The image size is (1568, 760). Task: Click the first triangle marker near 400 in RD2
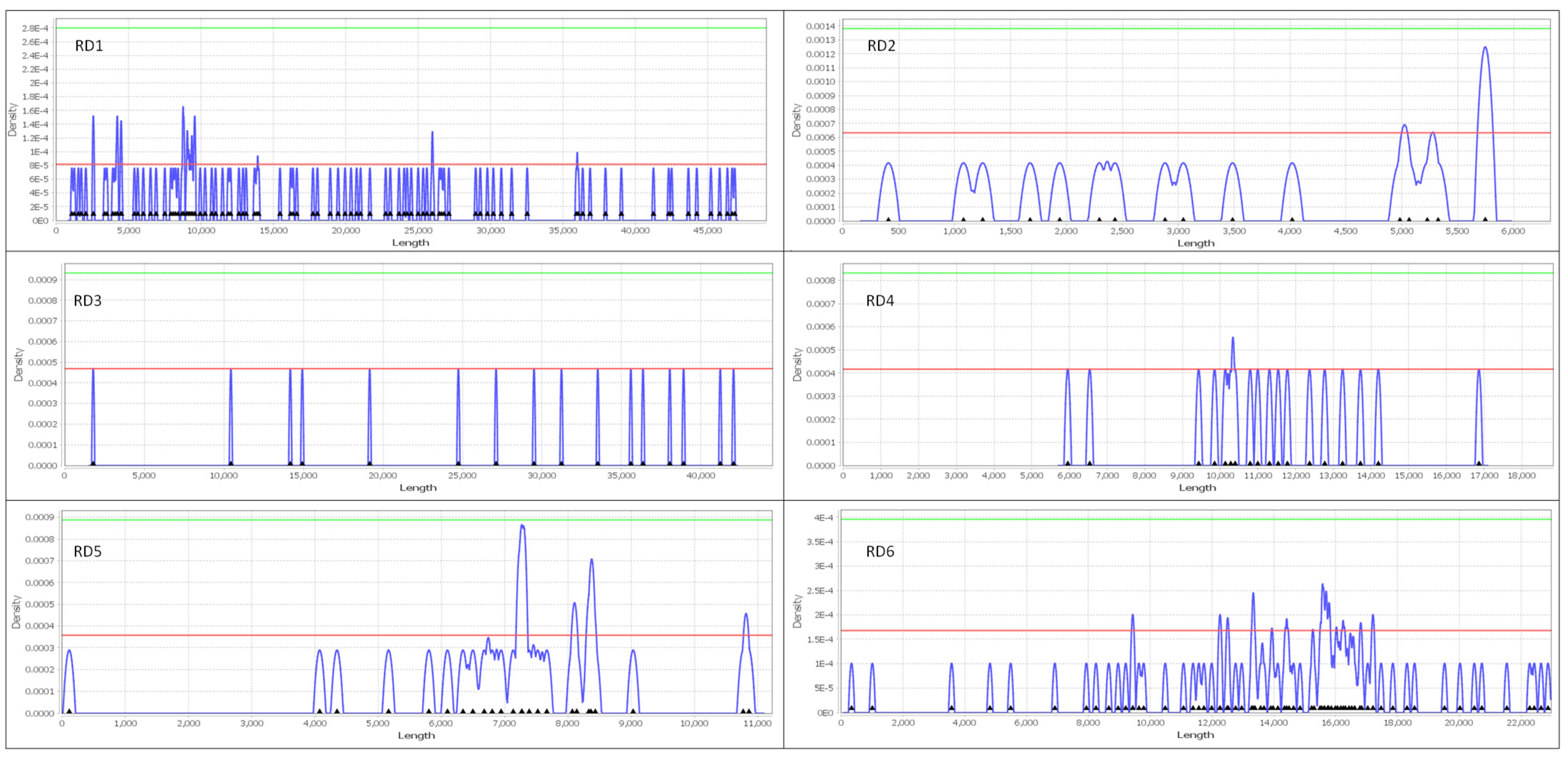888,219
